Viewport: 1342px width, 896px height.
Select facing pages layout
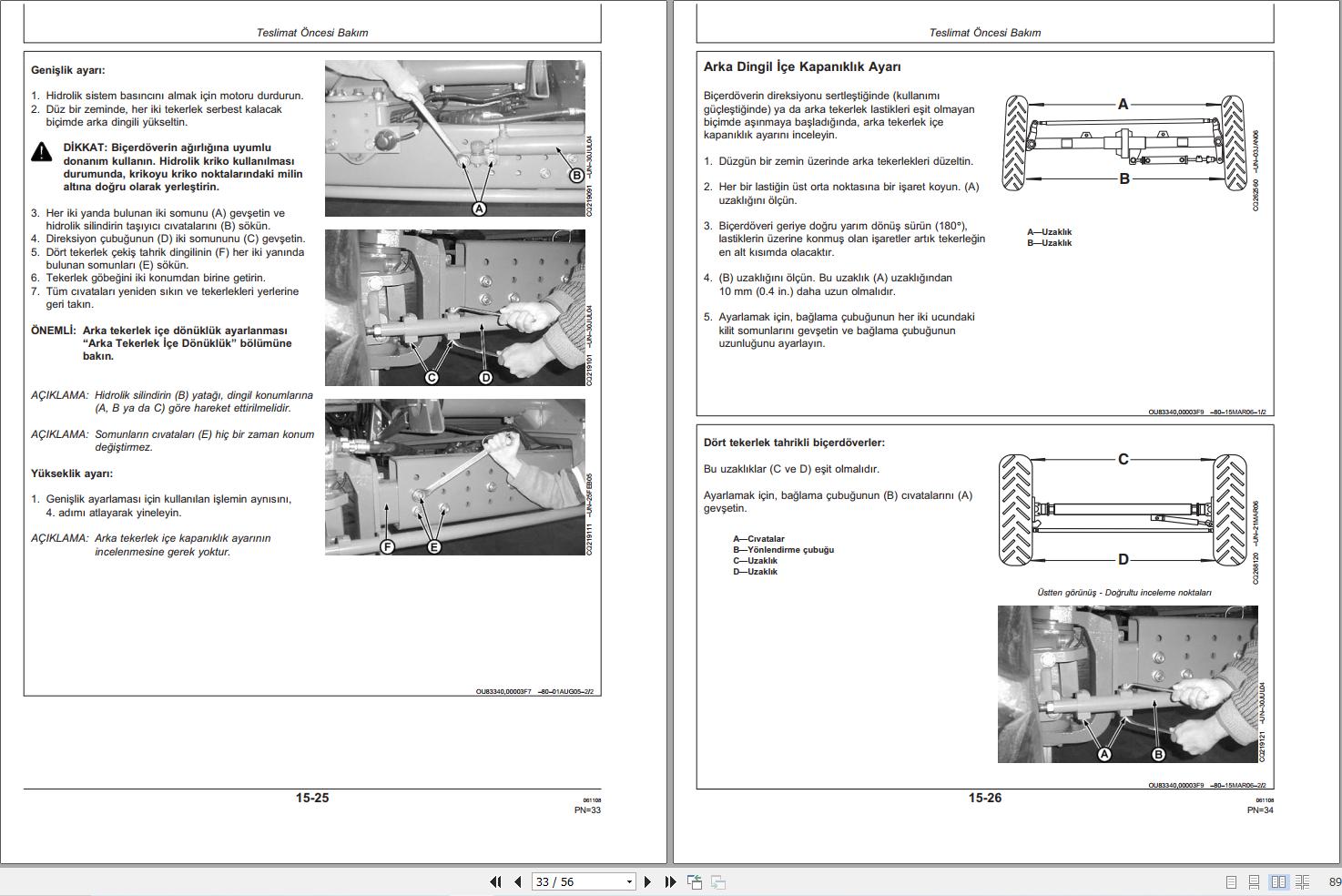(x=1278, y=881)
